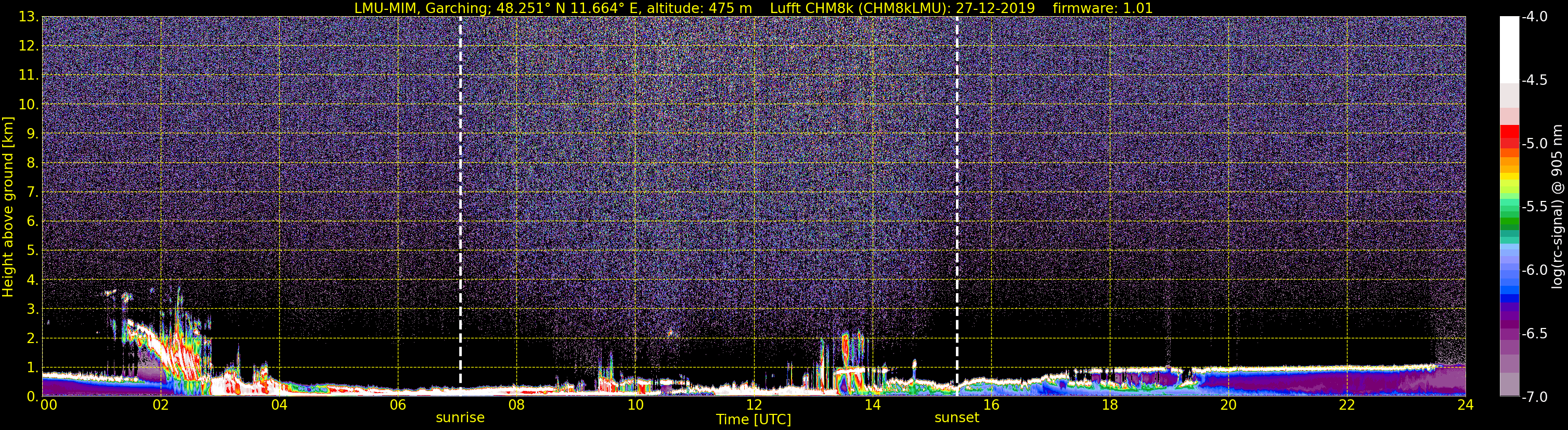1568x430 pixels.
Task: Click the "sunrise" label under the time axis
Action: 460,418
